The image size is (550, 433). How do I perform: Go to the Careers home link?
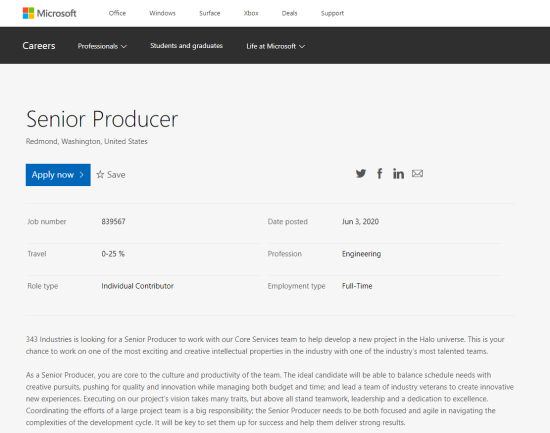click(x=39, y=46)
